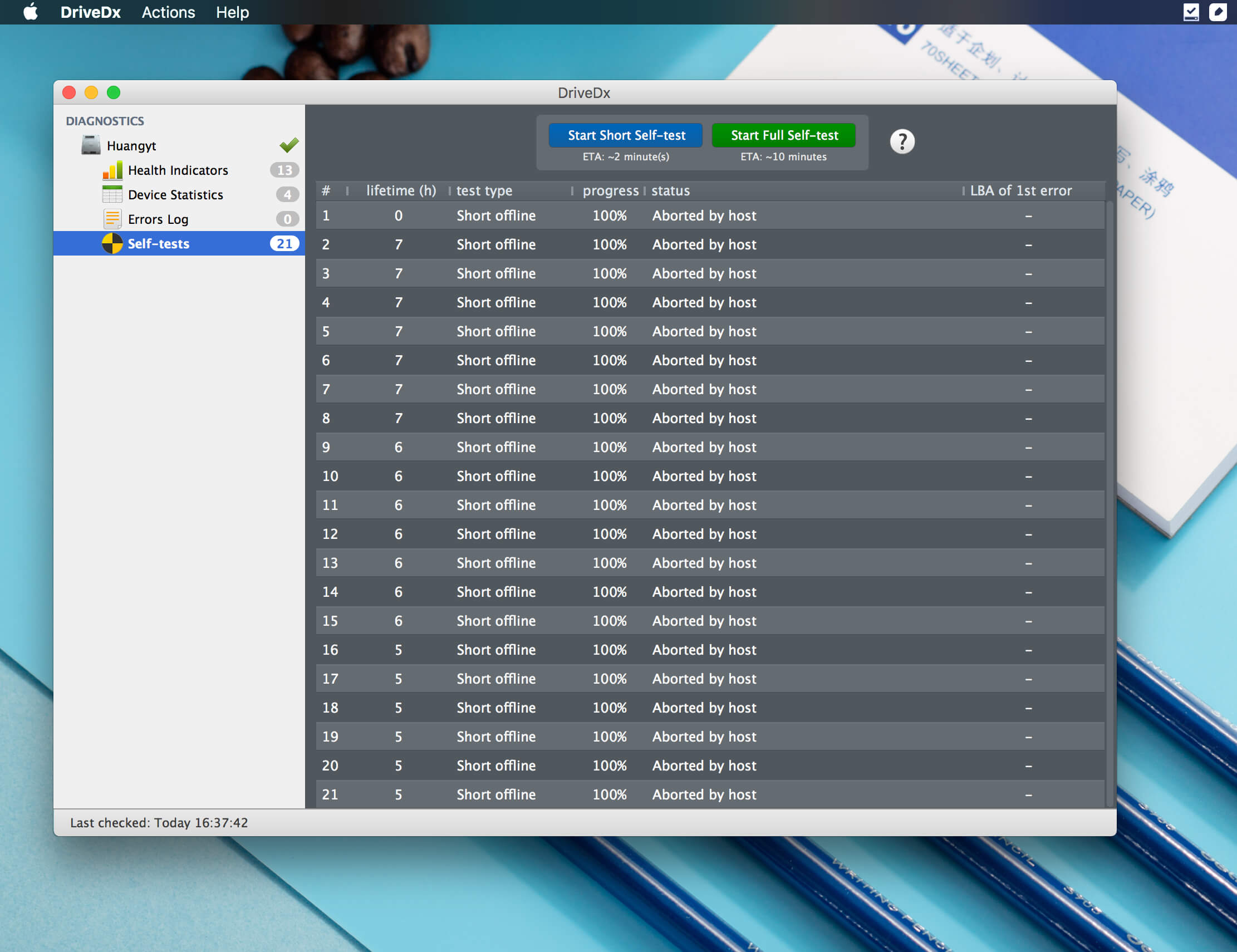Select self-test row number 5
The image size is (1237, 952).
coord(710,331)
